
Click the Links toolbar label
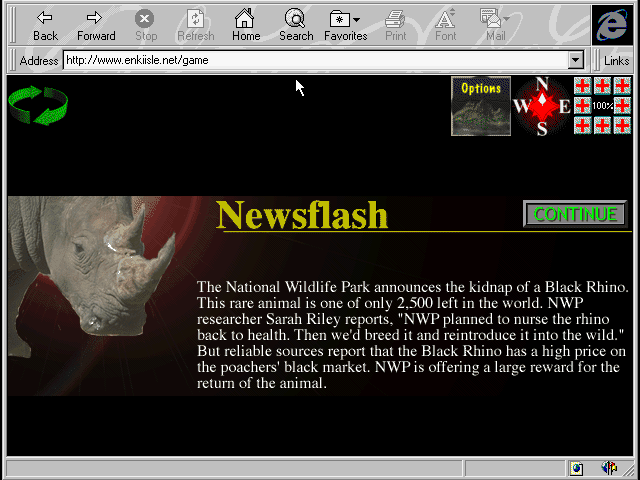[x=616, y=61]
